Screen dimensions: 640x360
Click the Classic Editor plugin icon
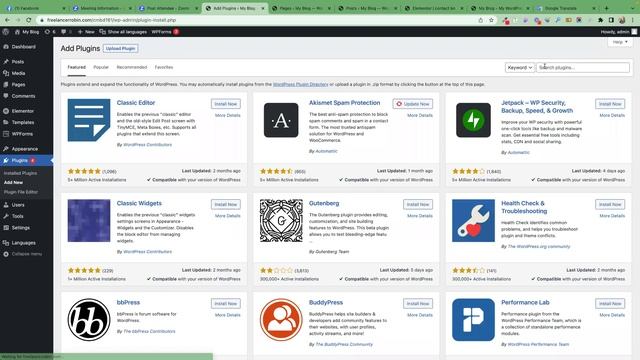click(x=89, y=120)
